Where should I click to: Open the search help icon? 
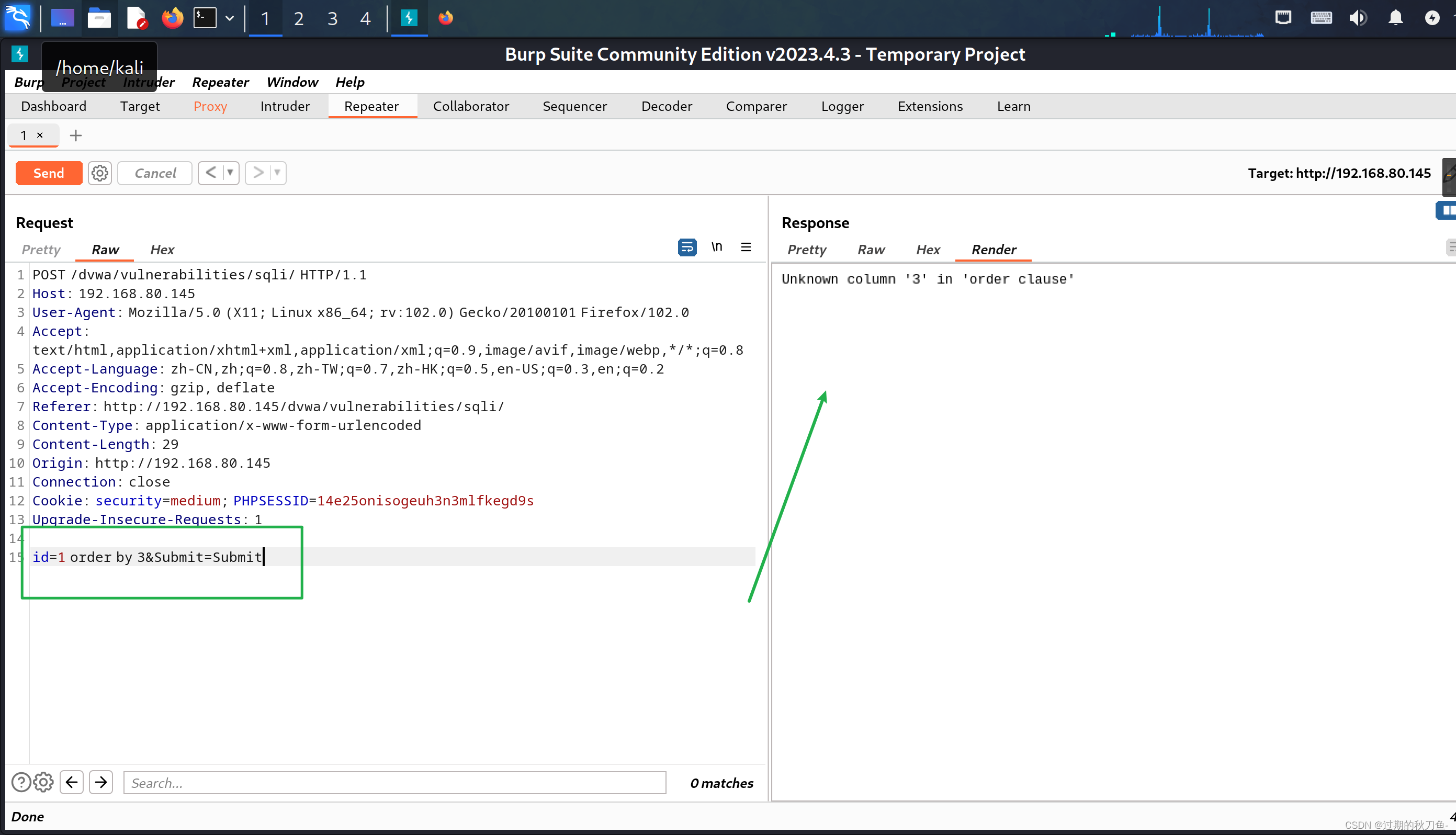pos(21,782)
